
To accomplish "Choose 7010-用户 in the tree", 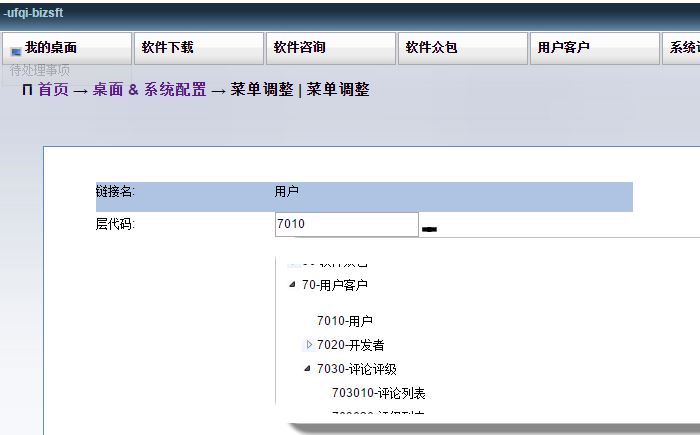I will [x=345, y=321].
